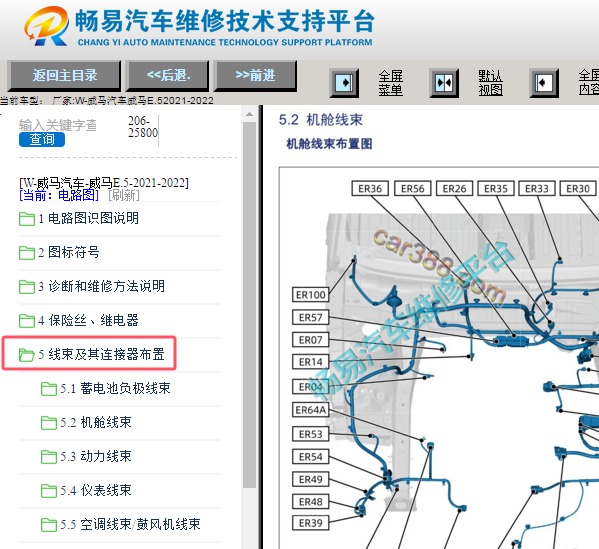
Task: Click connector label ER30
Action: tap(578, 188)
